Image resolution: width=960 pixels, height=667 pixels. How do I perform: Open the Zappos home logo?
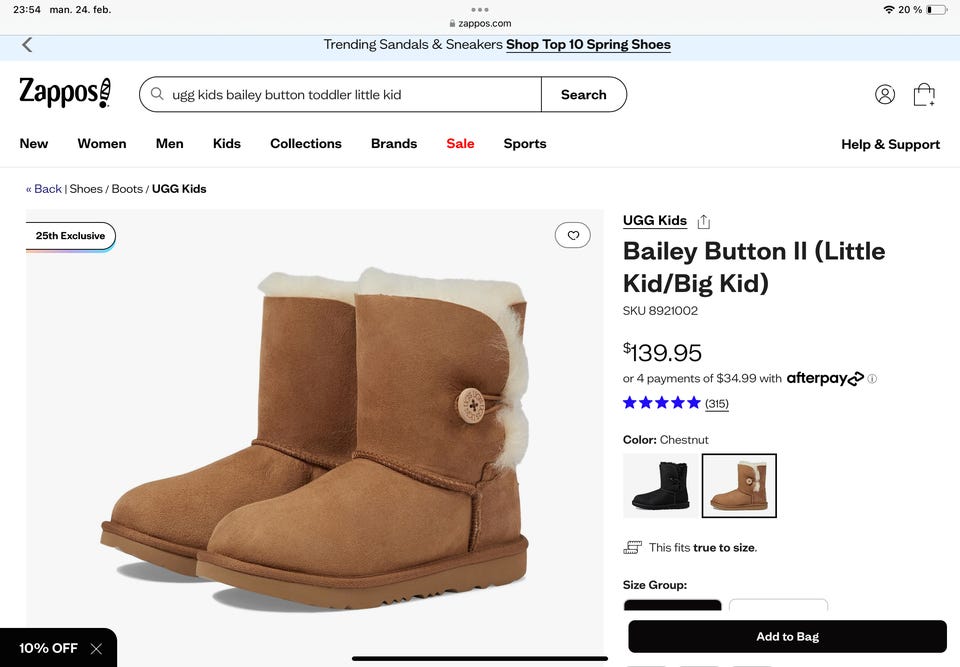(65, 93)
